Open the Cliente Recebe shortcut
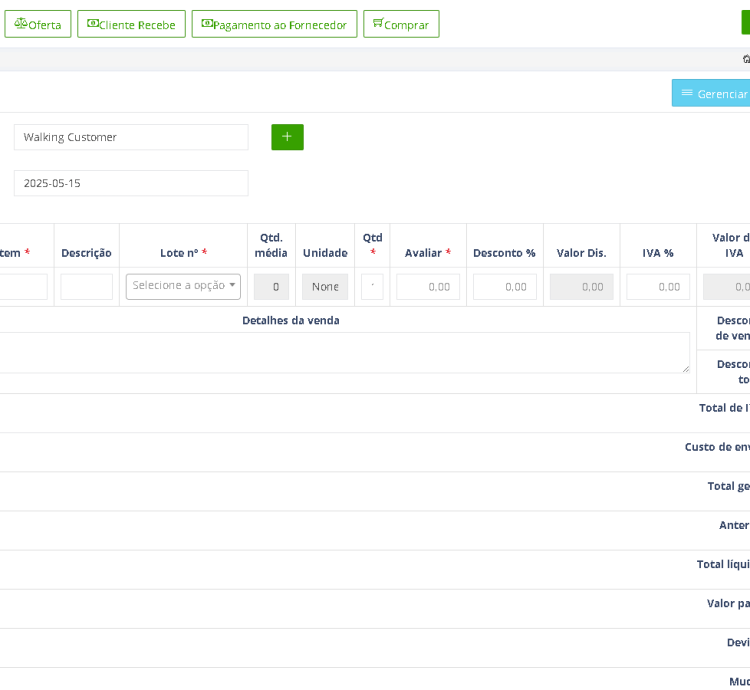Screen dimensions: 750x690 click(x=131, y=24)
